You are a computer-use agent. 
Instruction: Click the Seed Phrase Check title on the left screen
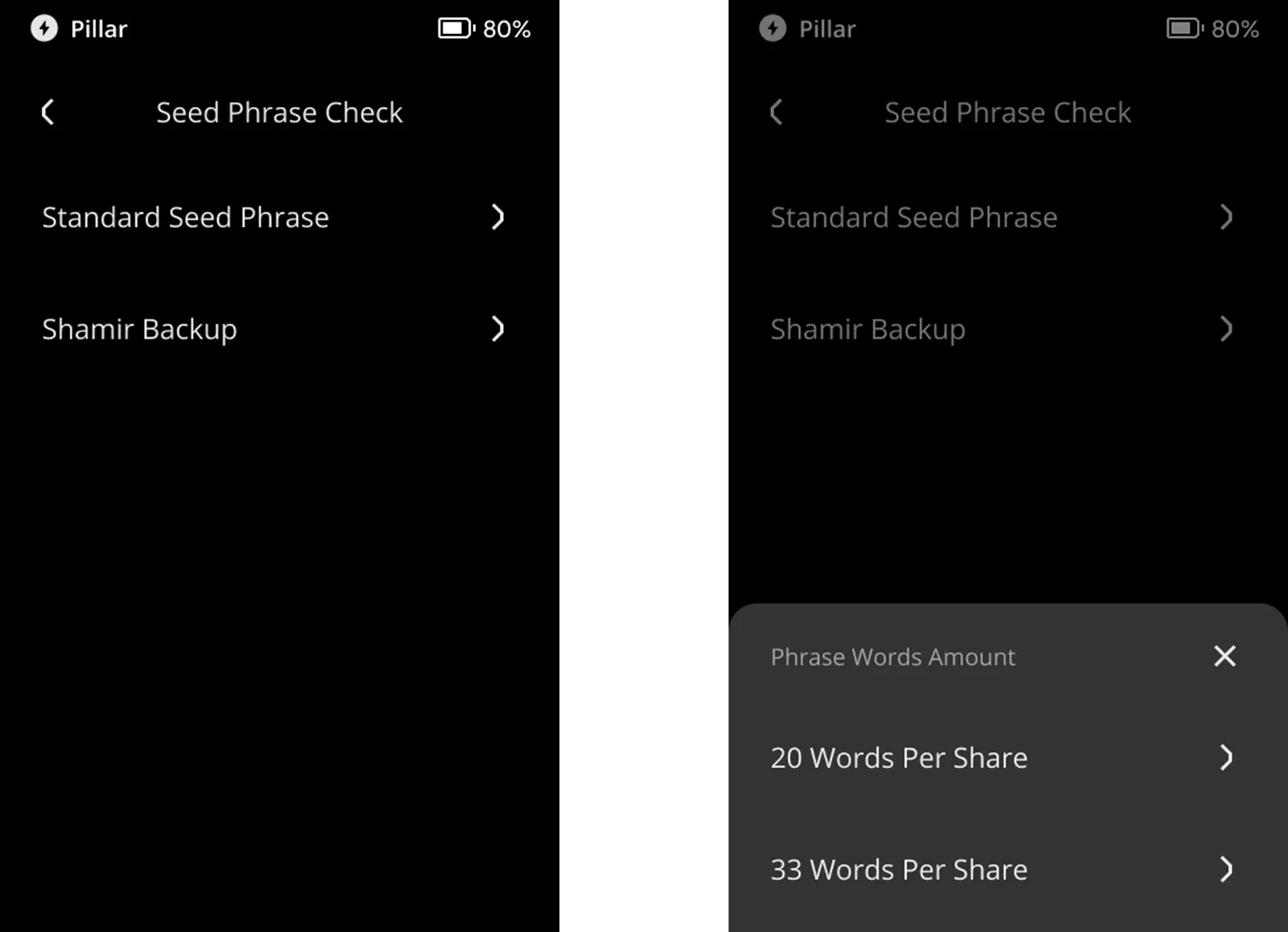click(x=279, y=112)
